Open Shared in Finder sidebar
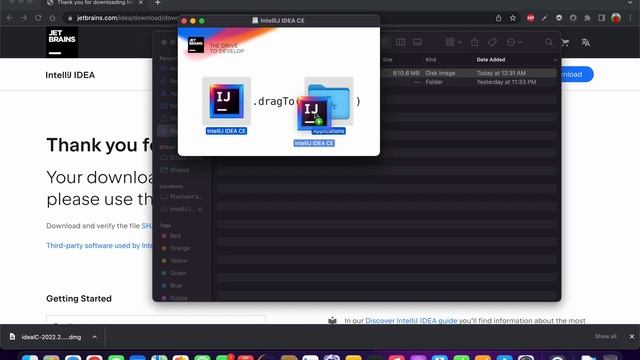The image size is (640, 360). coord(180,170)
